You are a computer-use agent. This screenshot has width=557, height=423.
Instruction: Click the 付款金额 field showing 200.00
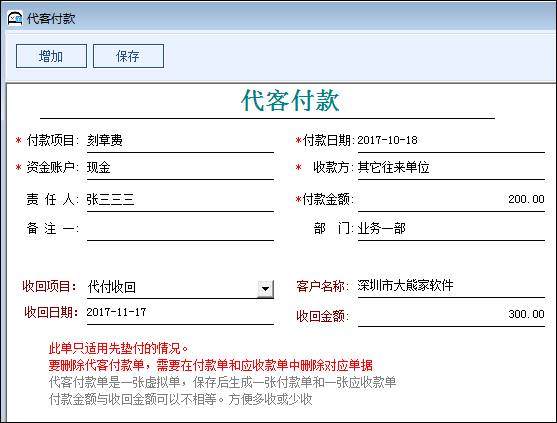click(451, 200)
